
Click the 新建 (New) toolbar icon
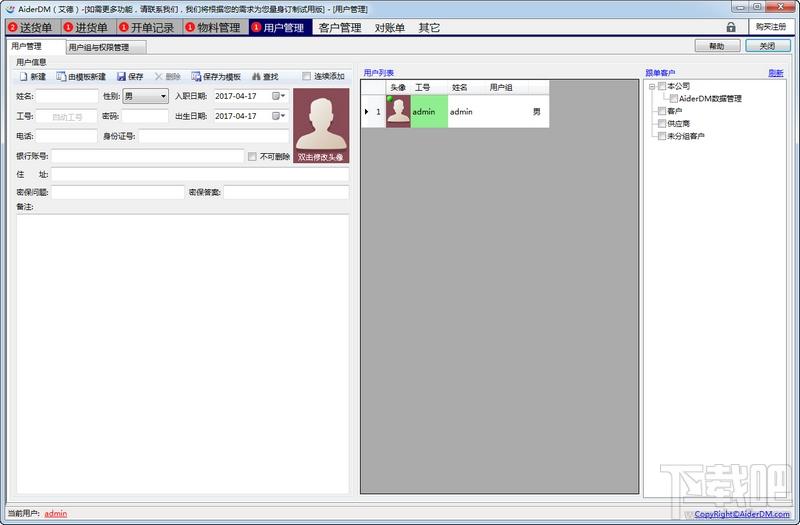click(x=23, y=77)
